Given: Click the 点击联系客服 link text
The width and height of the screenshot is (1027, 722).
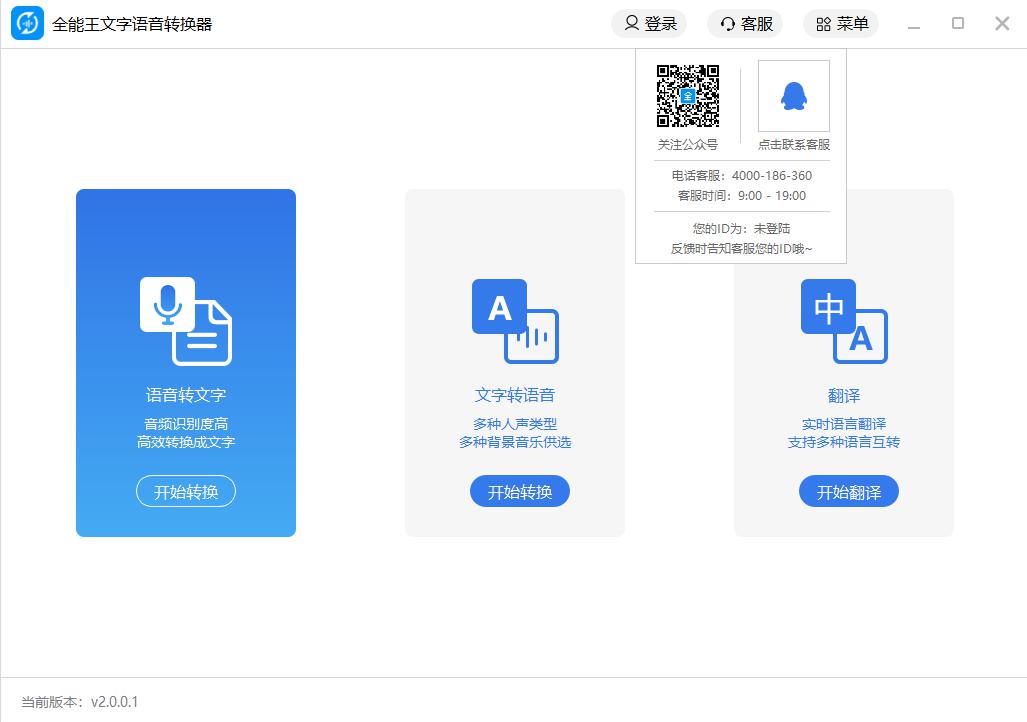Looking at the screenshot, I should point(793,144).
